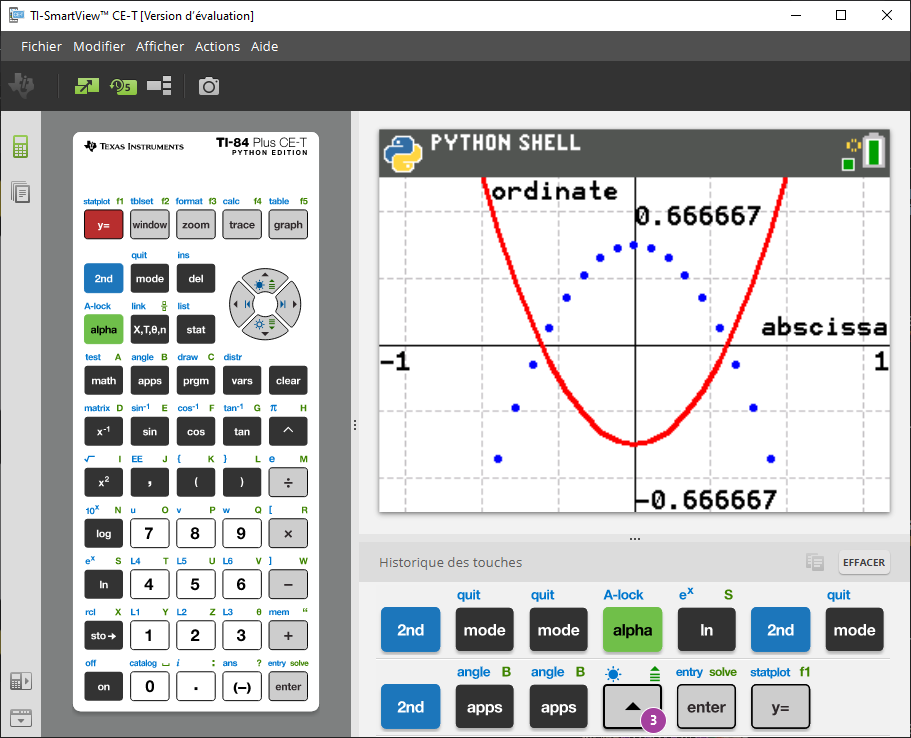Click the number 0 key
Screen dimensions: 911x738
point(149,686)
